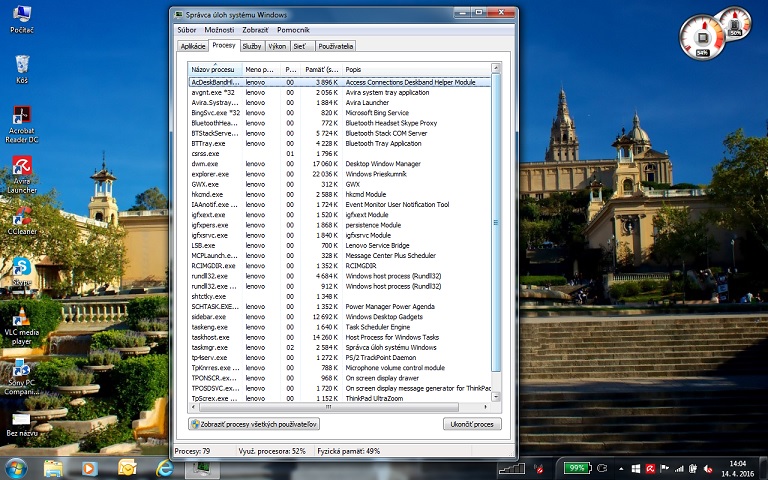
Task: Sort by Meno používateľa column header
Action: pos(261,69)
